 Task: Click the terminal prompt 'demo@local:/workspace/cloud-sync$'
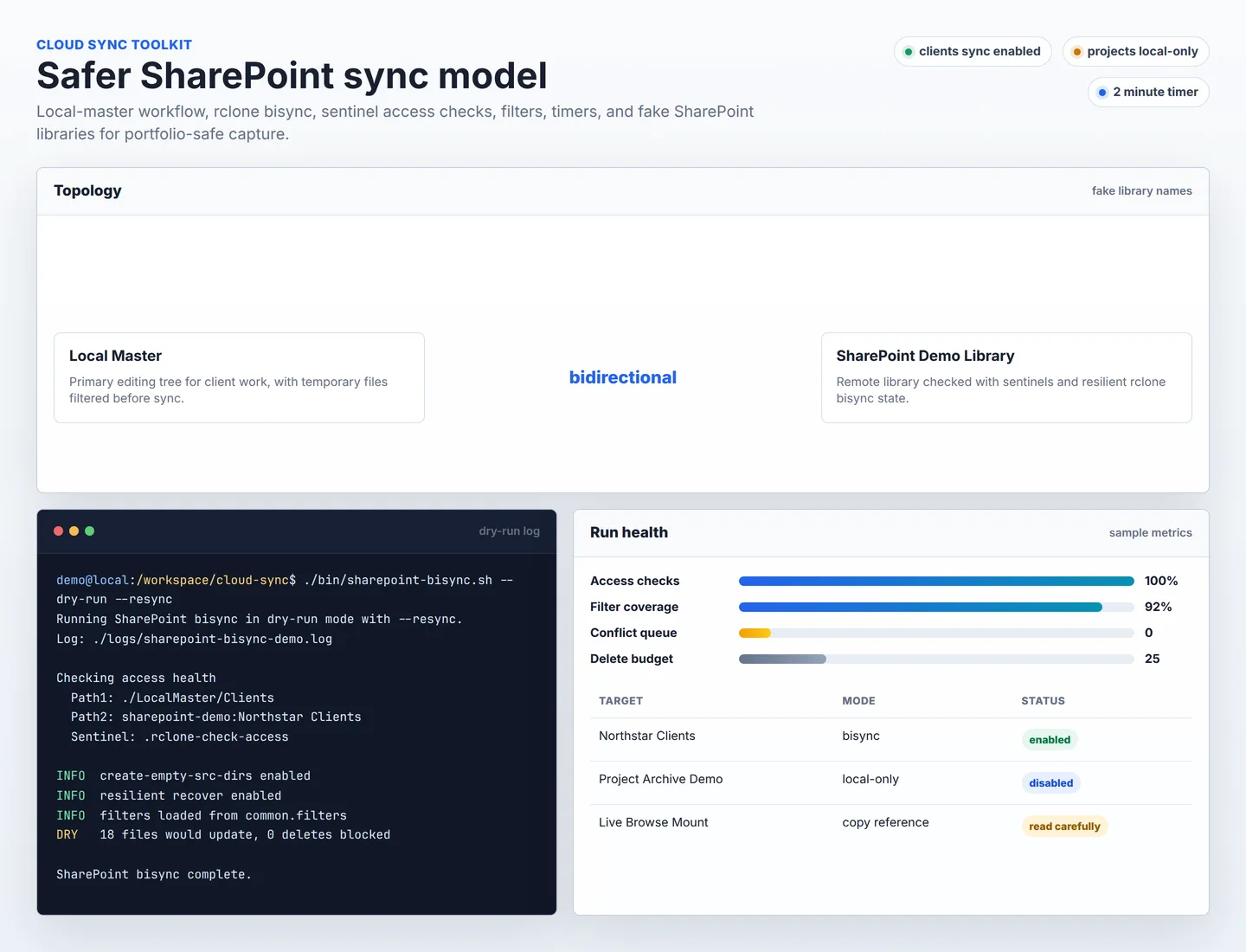(177, 580)
